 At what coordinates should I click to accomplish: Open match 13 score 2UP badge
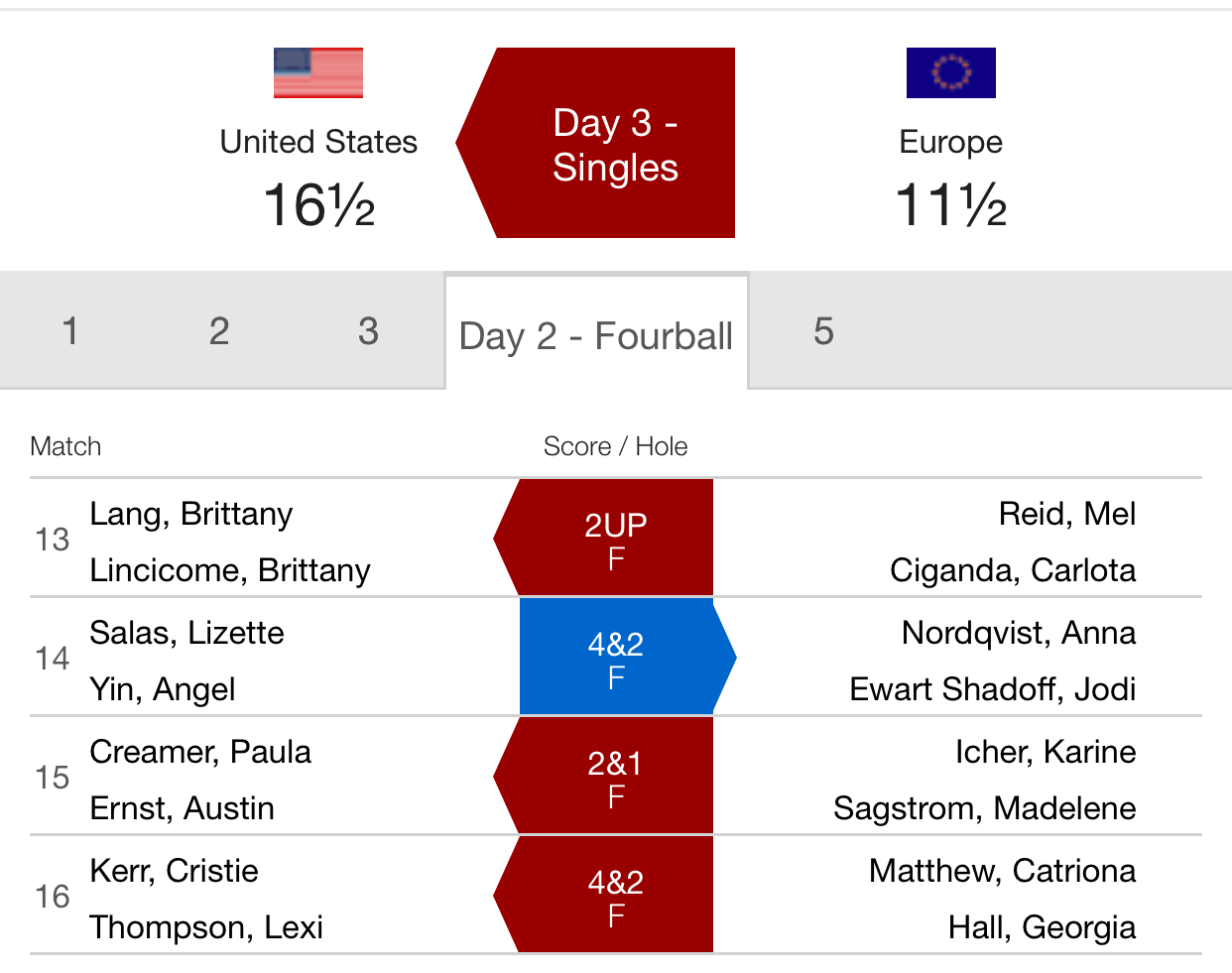point(604,538)
